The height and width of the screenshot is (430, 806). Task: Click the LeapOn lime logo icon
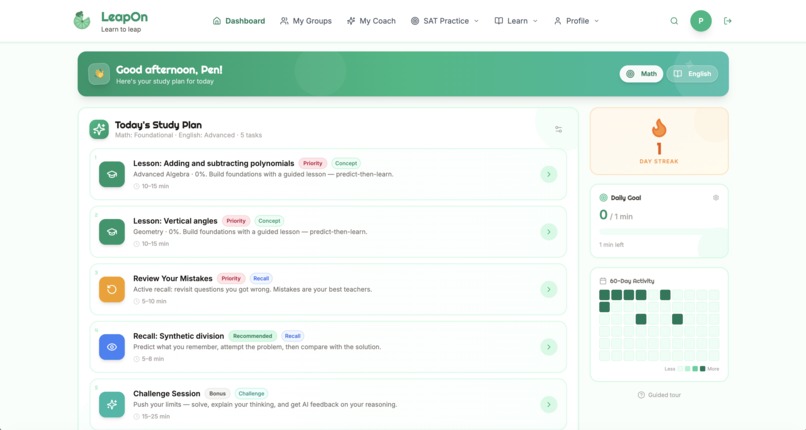[x=82, y=21]
